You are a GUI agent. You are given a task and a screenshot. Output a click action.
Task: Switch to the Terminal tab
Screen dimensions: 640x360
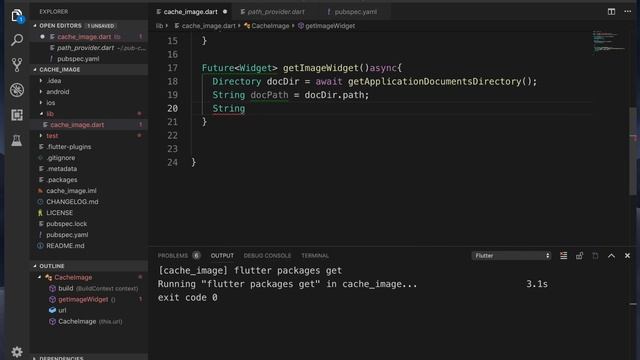(315, 256)
